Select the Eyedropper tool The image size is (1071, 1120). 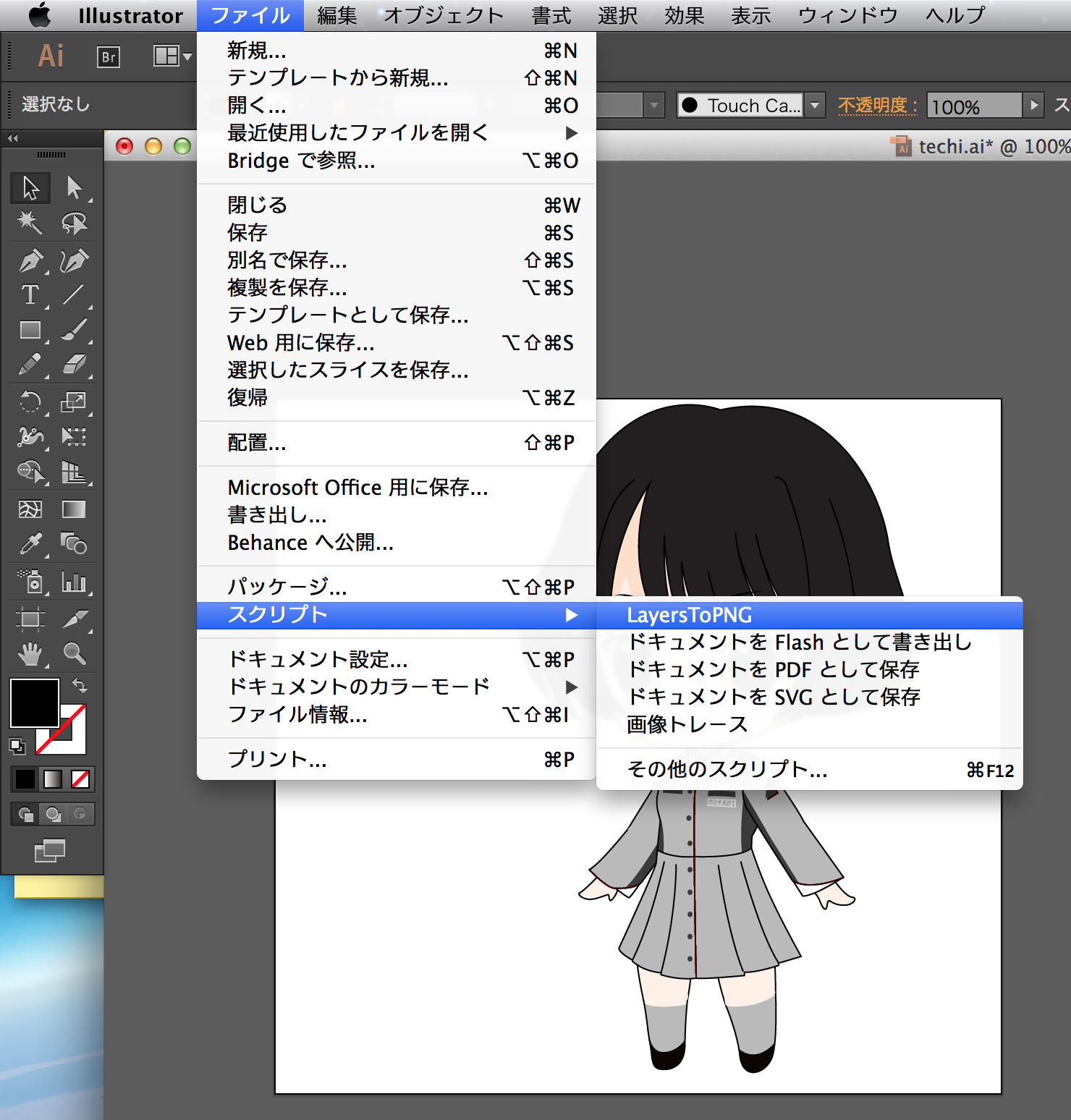(30, 544)
